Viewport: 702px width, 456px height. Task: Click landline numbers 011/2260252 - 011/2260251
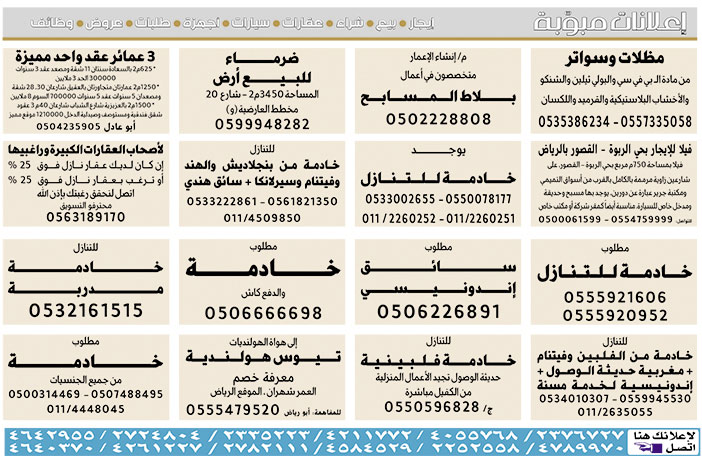pyautogui.click(x=438, y=218)
